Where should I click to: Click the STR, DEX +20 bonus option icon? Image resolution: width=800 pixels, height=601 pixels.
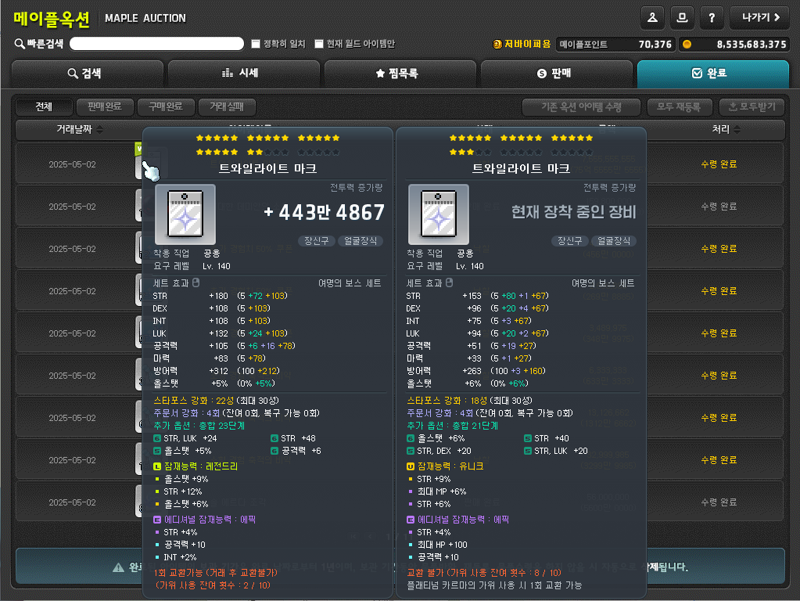pyautogui.click(x=410, y=451)
